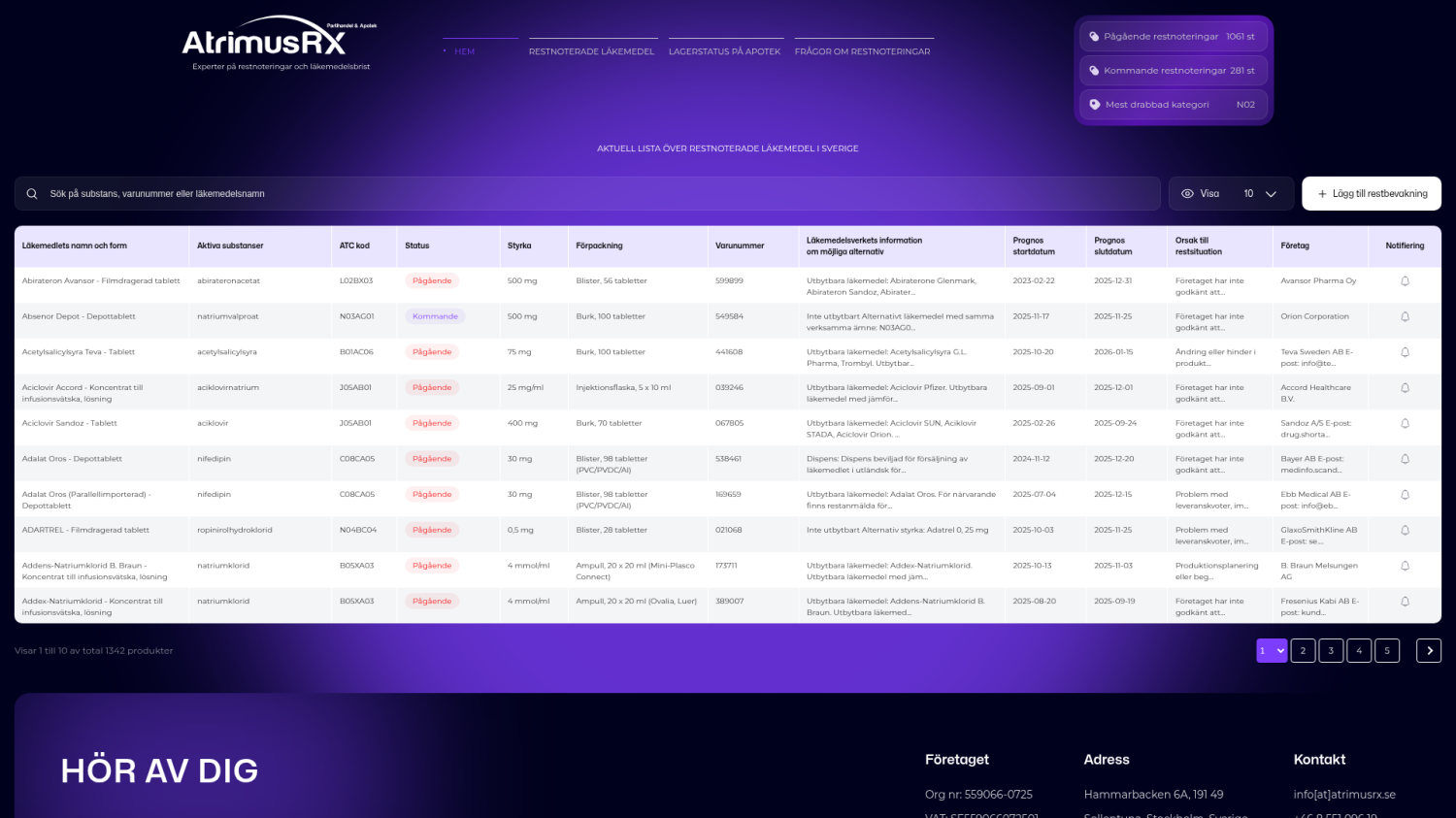Image resolution: width=1456 pixels, height=818 pixels.
Task: Click the medicine search input field
Action: click(582, 194)
